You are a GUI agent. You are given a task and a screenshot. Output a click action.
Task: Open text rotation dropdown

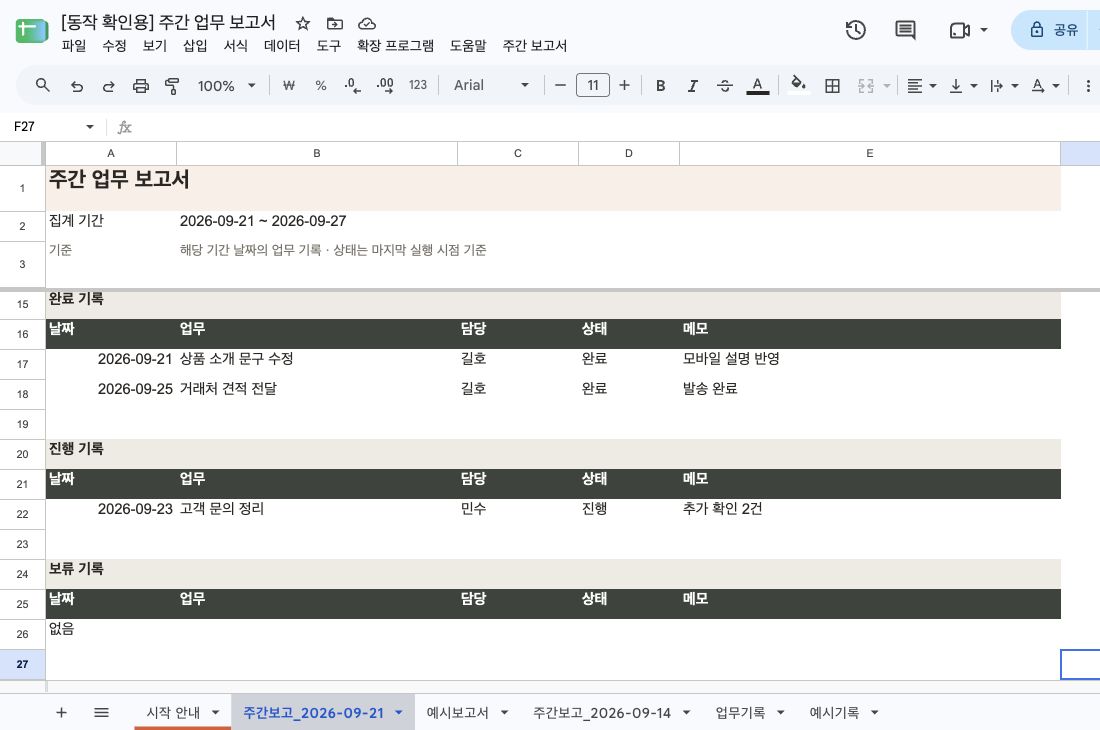(1045, 86)
